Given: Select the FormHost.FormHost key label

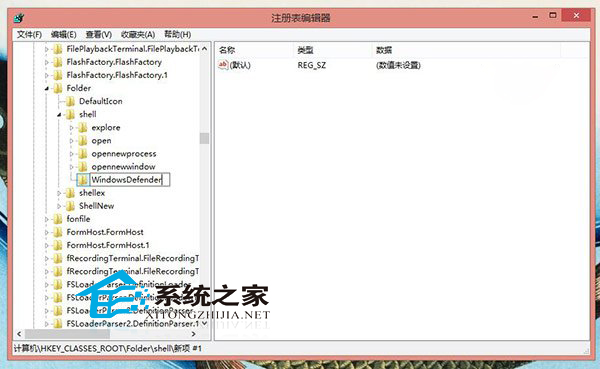Looking at the screenshot, I should (x=105, y=232).
